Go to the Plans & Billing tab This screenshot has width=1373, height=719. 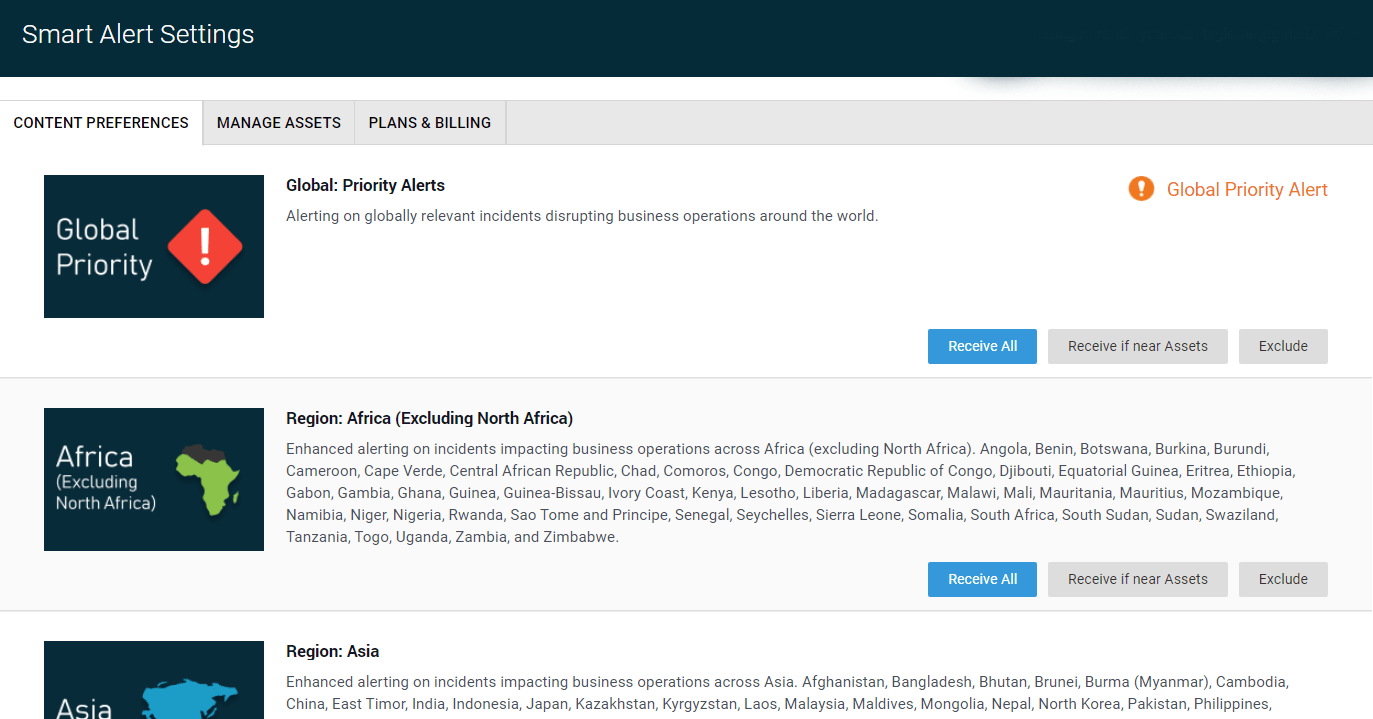pos(430,123)
